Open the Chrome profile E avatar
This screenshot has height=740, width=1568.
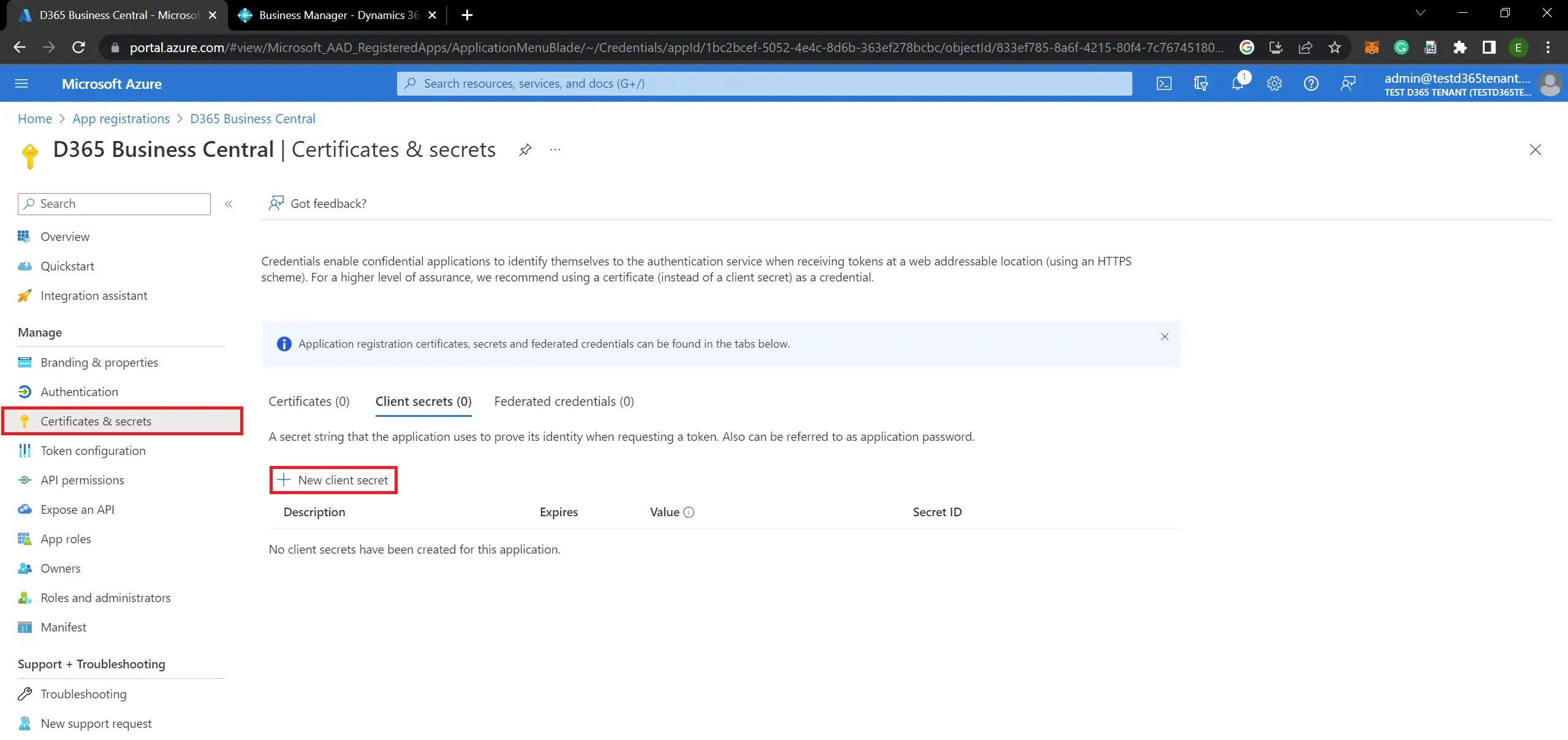[1518, 47]
